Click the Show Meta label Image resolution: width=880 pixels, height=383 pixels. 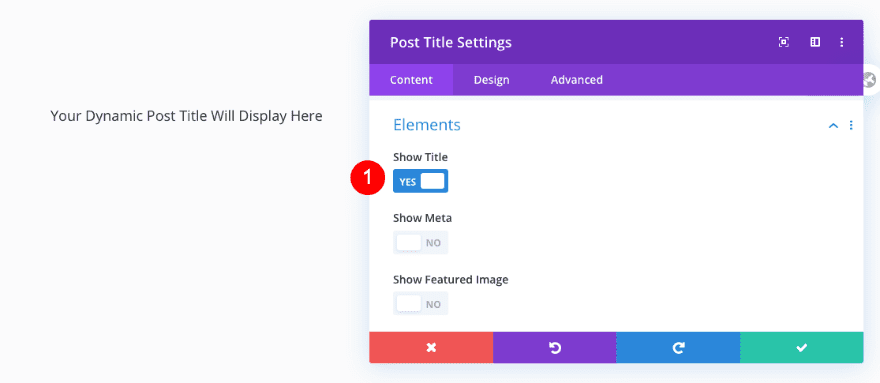click(x=422, y=218)
